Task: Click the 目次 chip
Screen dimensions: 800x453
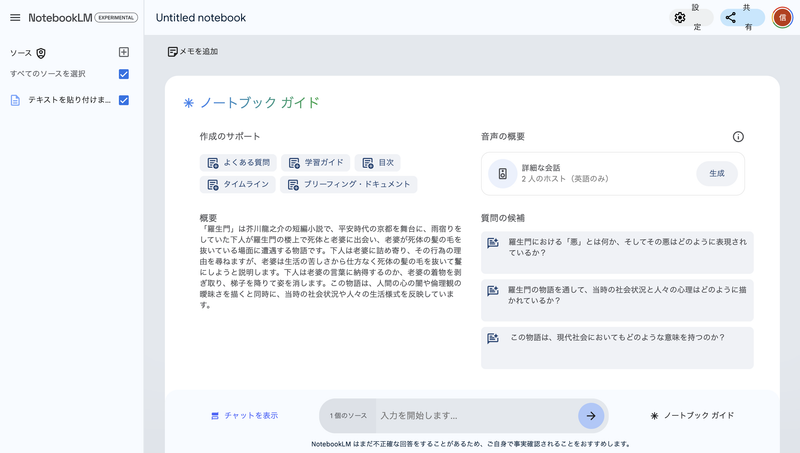Action: point(378,162)
